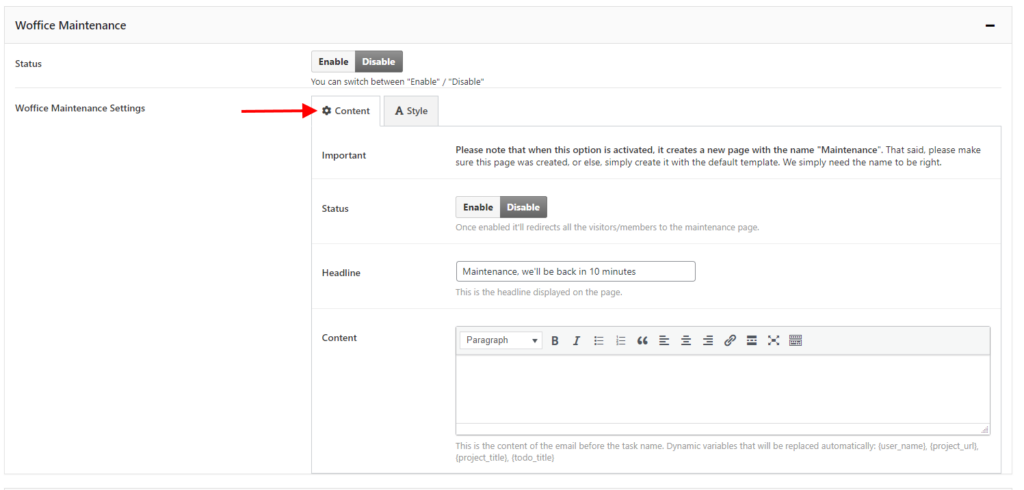Screen dimensions: 1024x490
Task: Center align the editor text
Action: click(686, 341)
